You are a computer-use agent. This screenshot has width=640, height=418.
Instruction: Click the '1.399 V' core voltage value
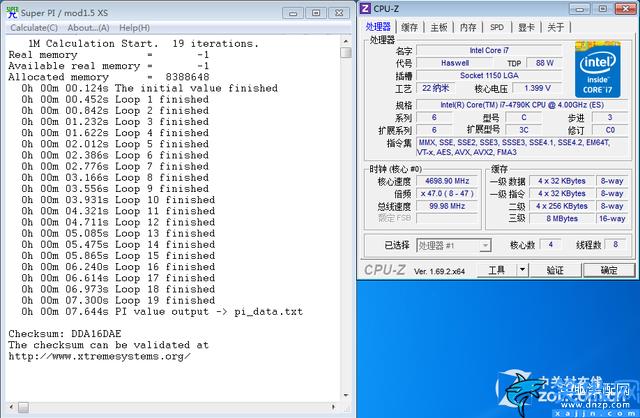tap(537, 88)
